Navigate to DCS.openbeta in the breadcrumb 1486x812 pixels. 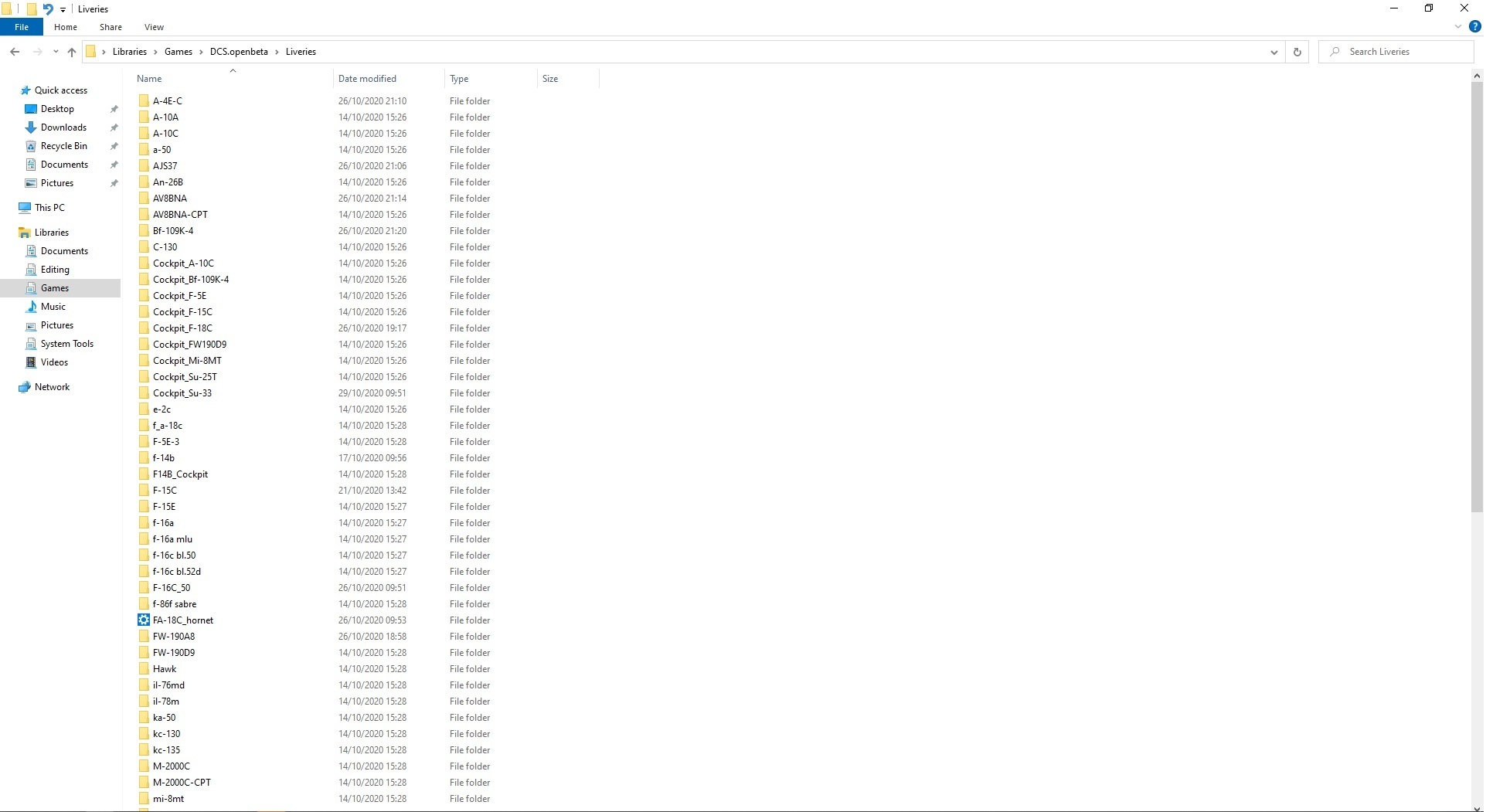pos(239,52)
